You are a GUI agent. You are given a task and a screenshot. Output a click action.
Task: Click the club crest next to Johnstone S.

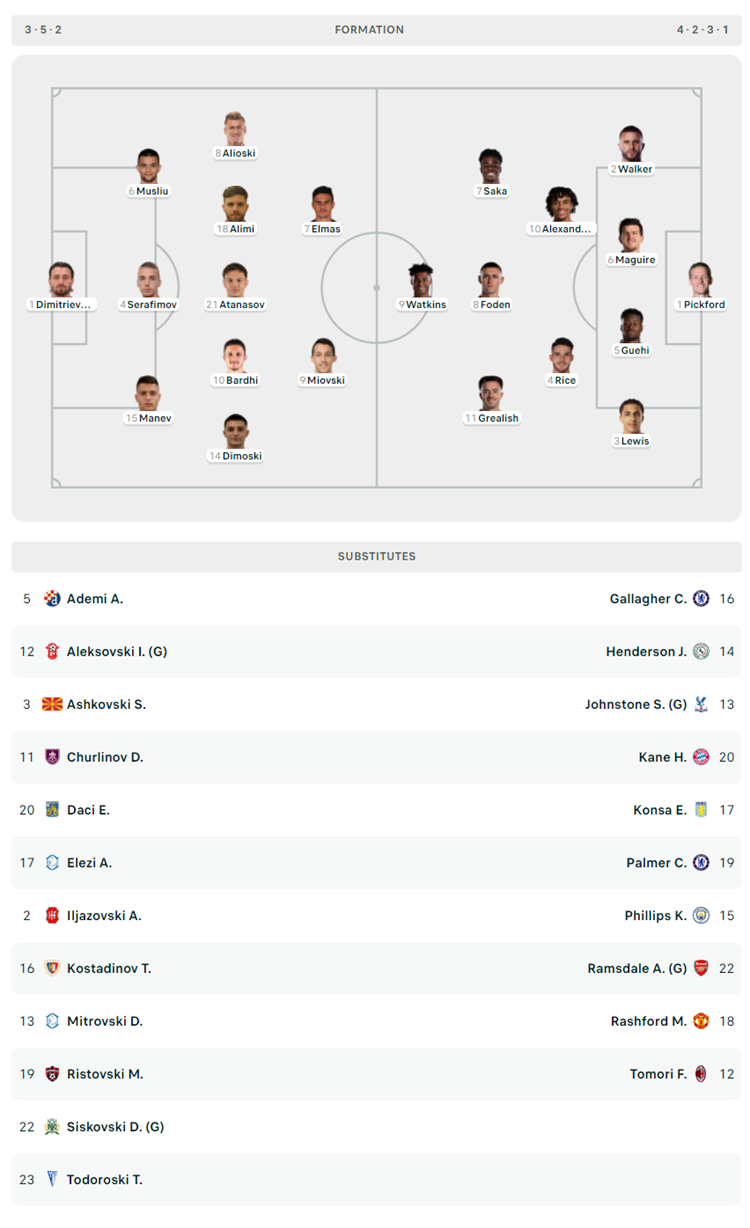pos(701,704)
